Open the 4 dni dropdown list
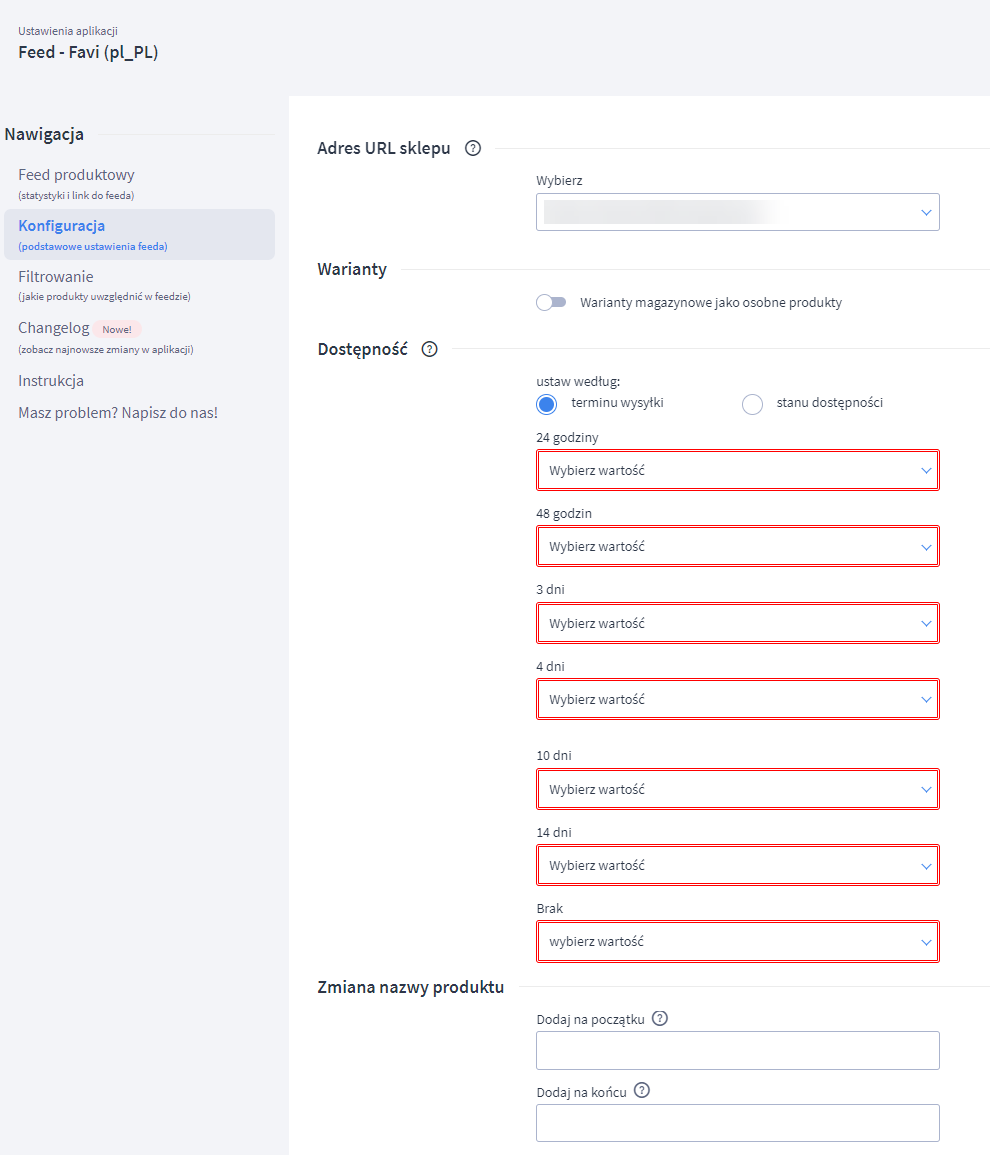 coord(737,698)
